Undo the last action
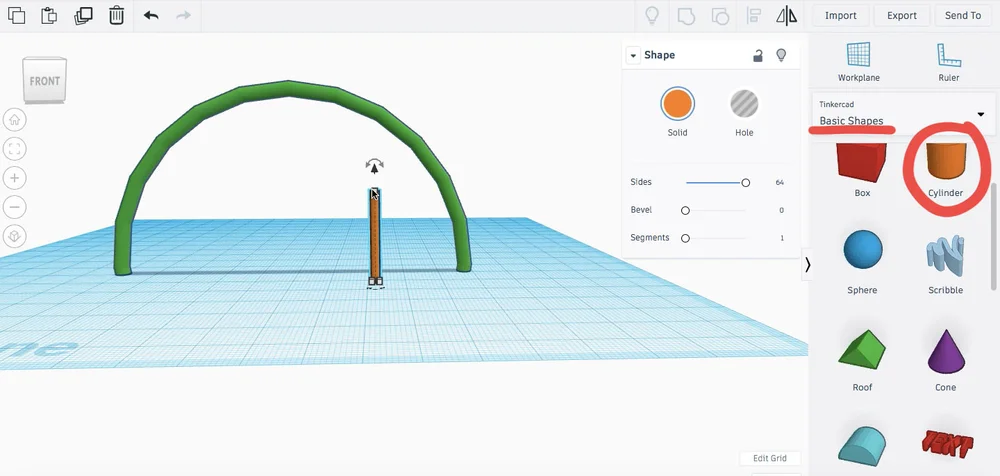Viewport: 1000px width, 476px height. point(151,15)
